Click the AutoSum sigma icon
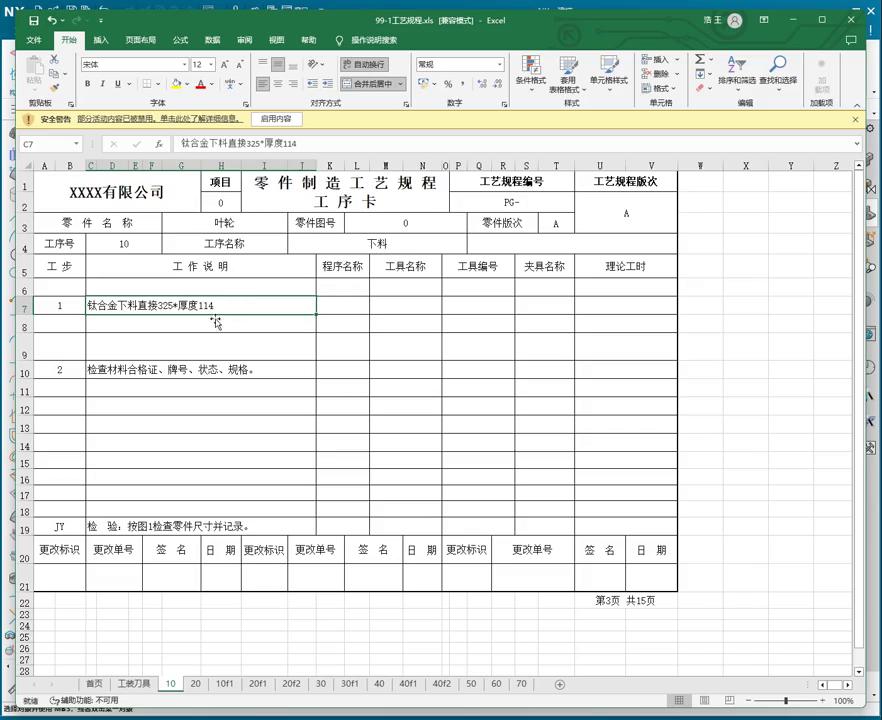The height and width of the screenshot is (720, 882). (x=699, y=59)
